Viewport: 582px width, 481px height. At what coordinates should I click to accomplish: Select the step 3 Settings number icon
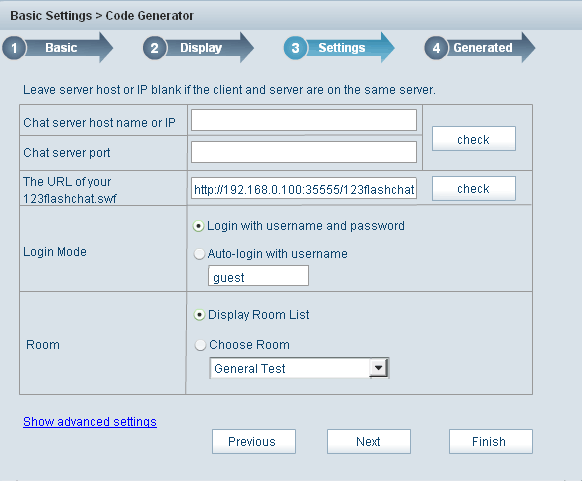[x=295, y=48]
